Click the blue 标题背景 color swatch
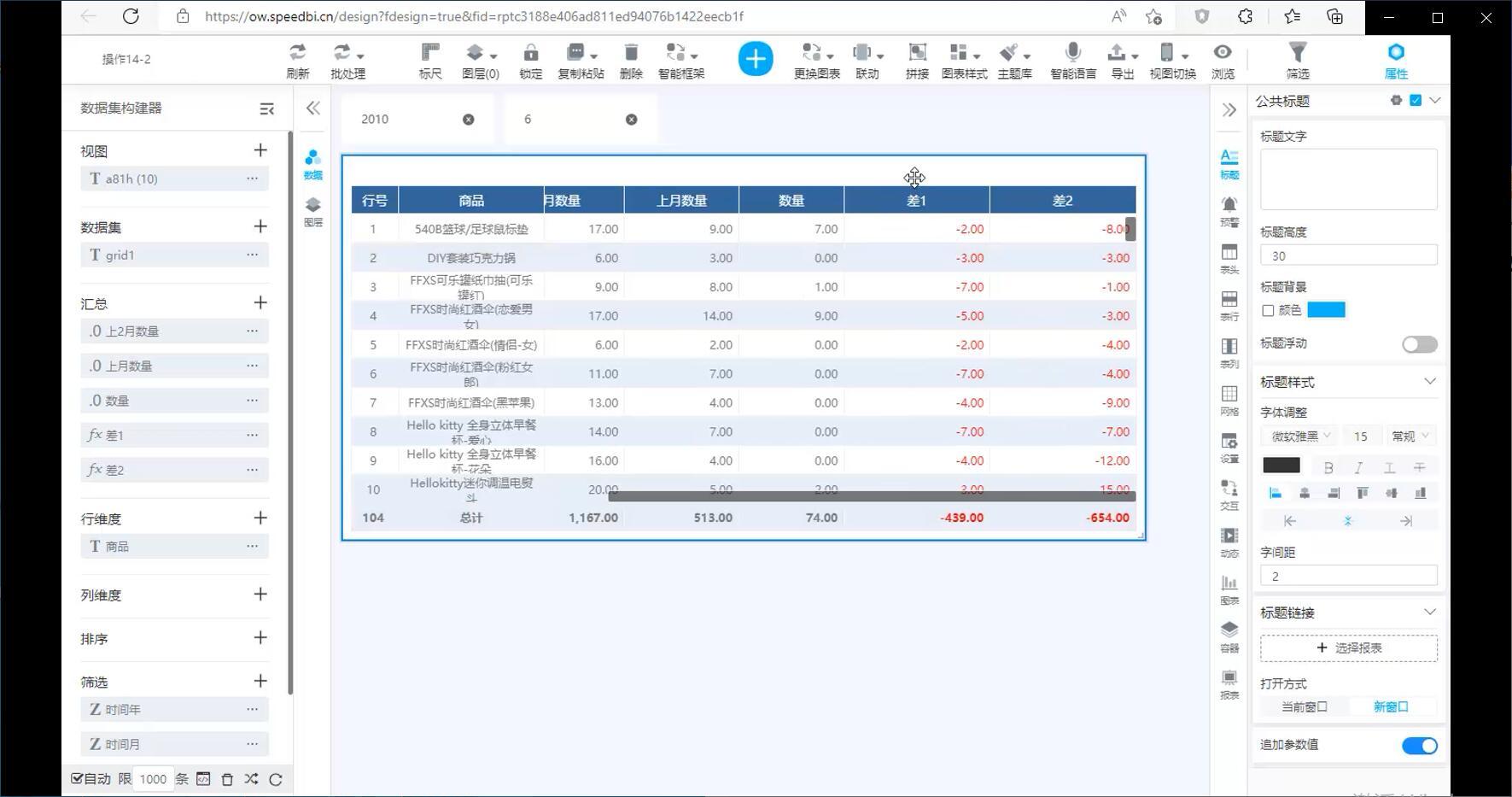1512x797 pixels. [x=1326, y=310]
